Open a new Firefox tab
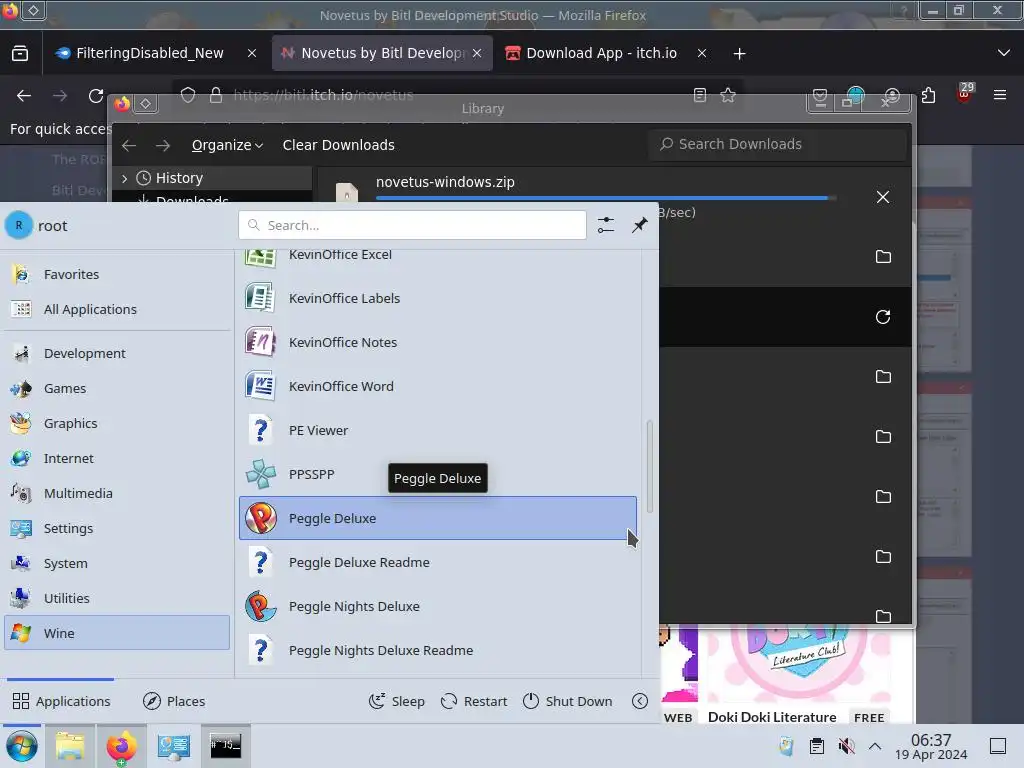The image size is (1024, 768). (739, 54)
